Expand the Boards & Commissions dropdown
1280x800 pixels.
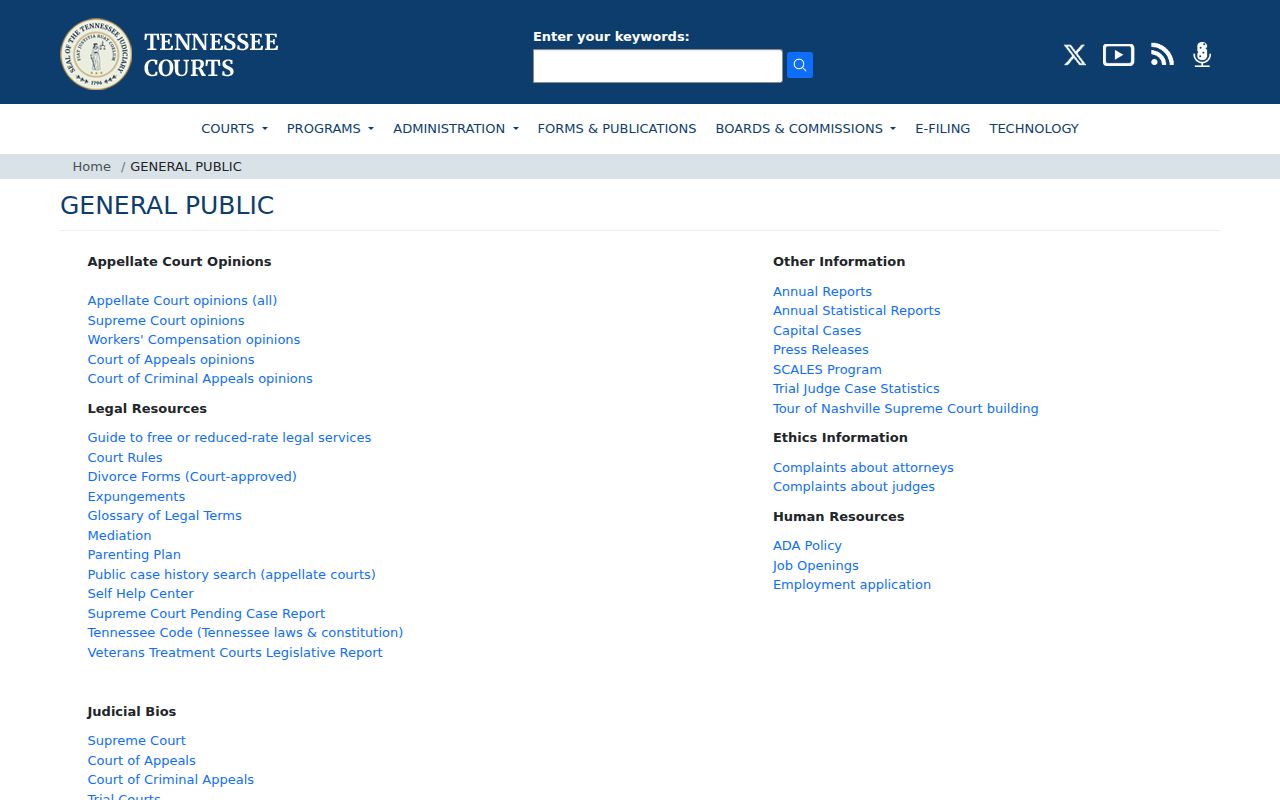coord(806,128)
